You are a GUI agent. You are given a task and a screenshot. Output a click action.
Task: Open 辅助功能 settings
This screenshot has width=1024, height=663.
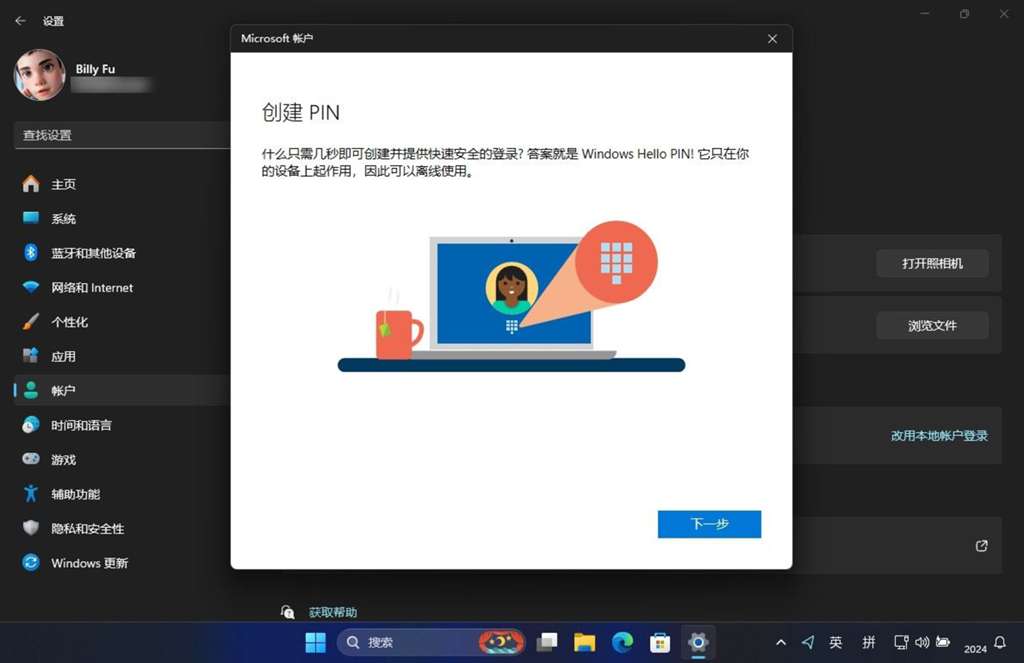[122, 494]
